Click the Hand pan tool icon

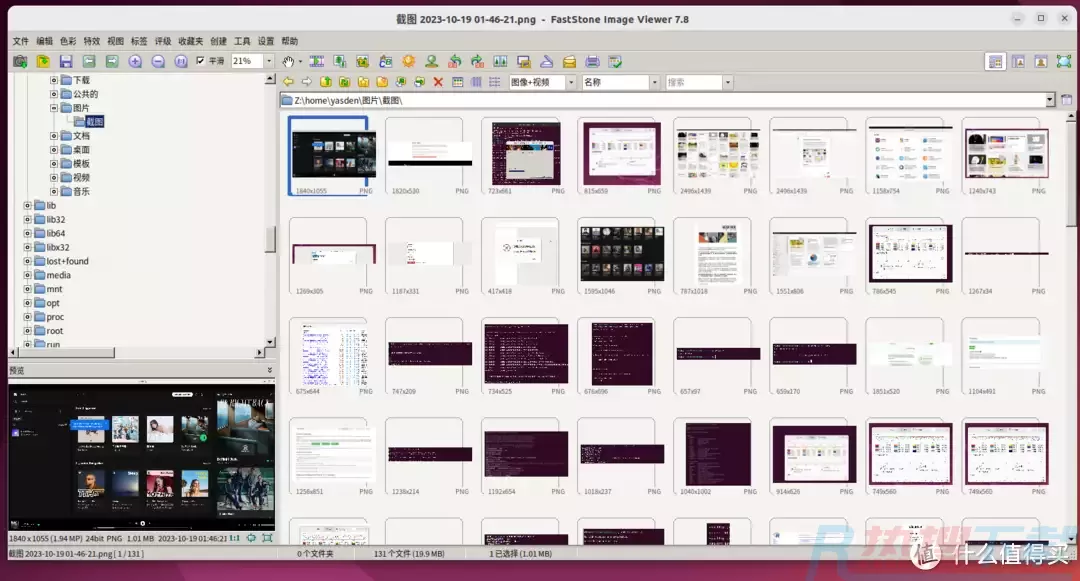pyautogui.click(x=288, y=62)
